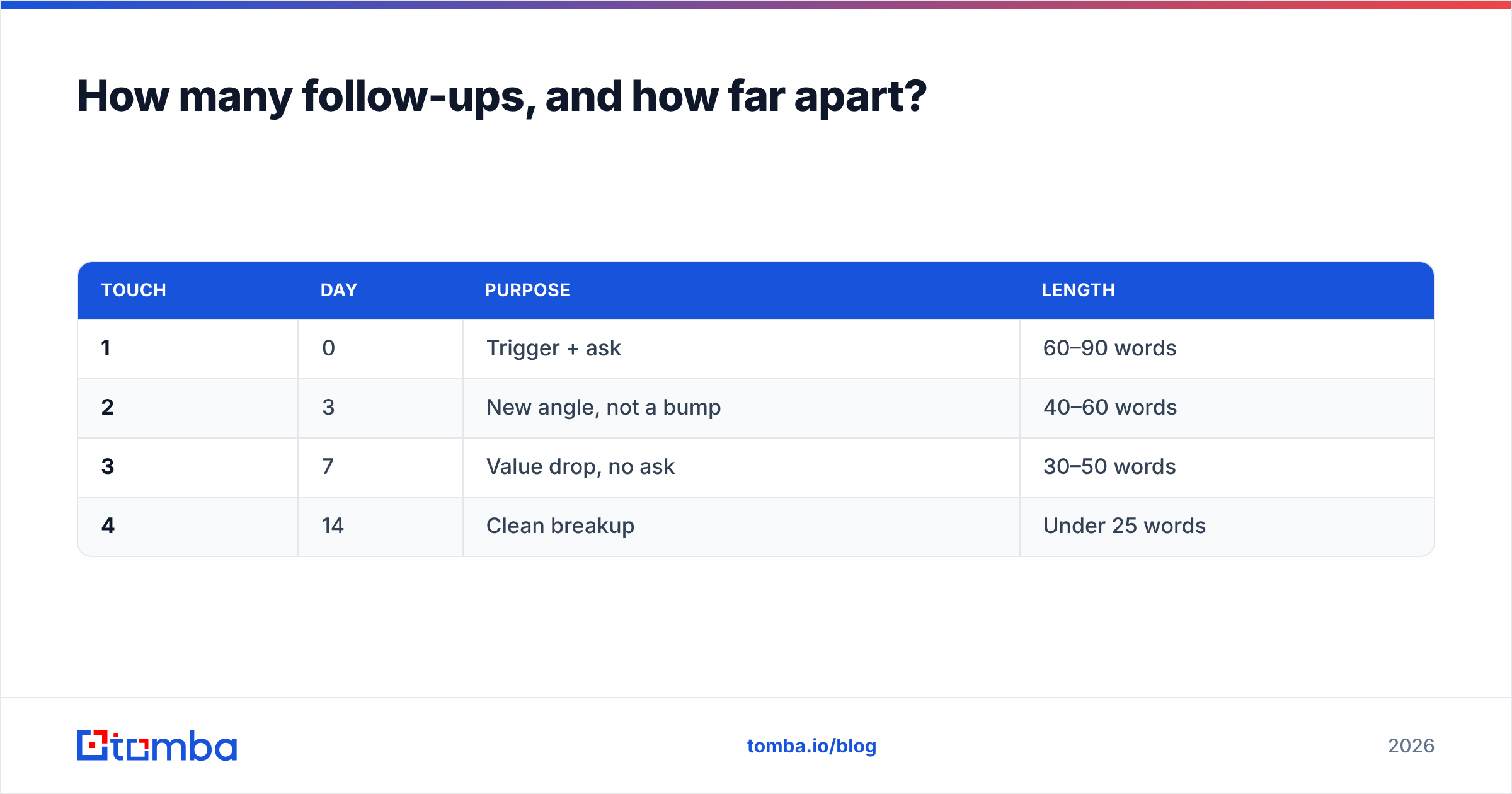
Task: Select the 'New angle, not a bump' cell
Action: pos(742,408)
